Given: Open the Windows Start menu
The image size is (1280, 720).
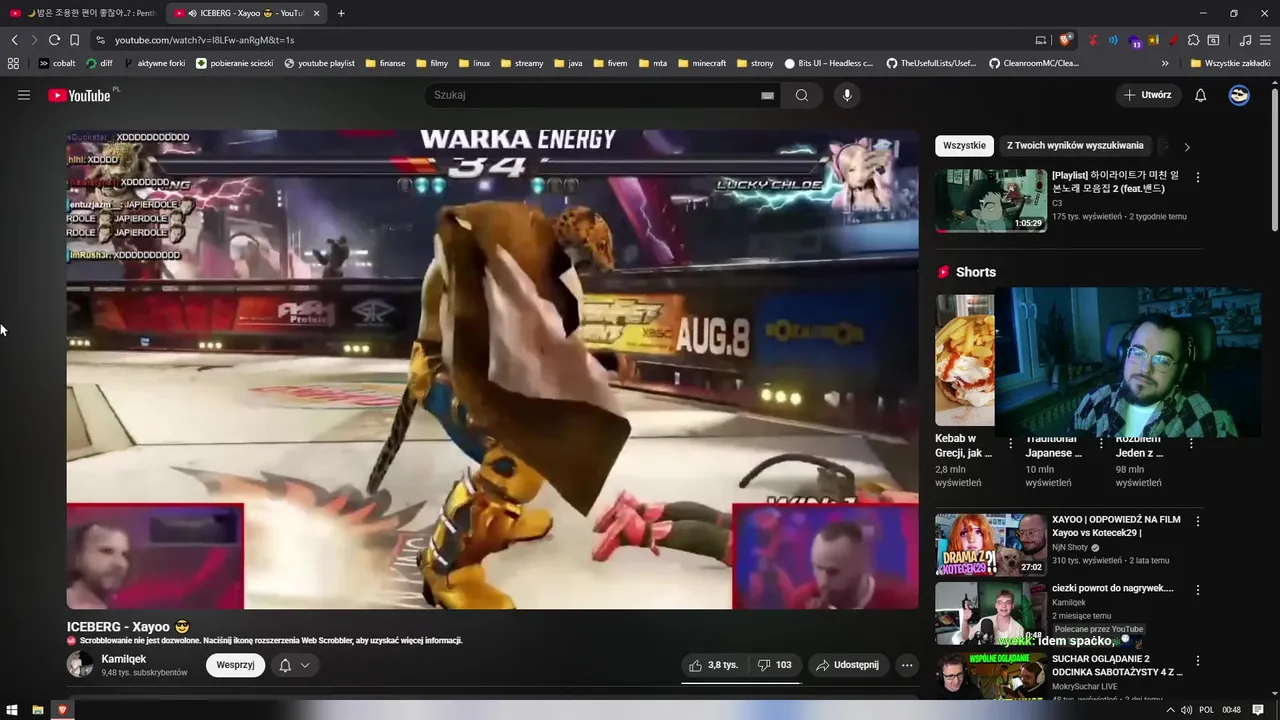Looking at the screenshot, I should click(x=12, y=710).
